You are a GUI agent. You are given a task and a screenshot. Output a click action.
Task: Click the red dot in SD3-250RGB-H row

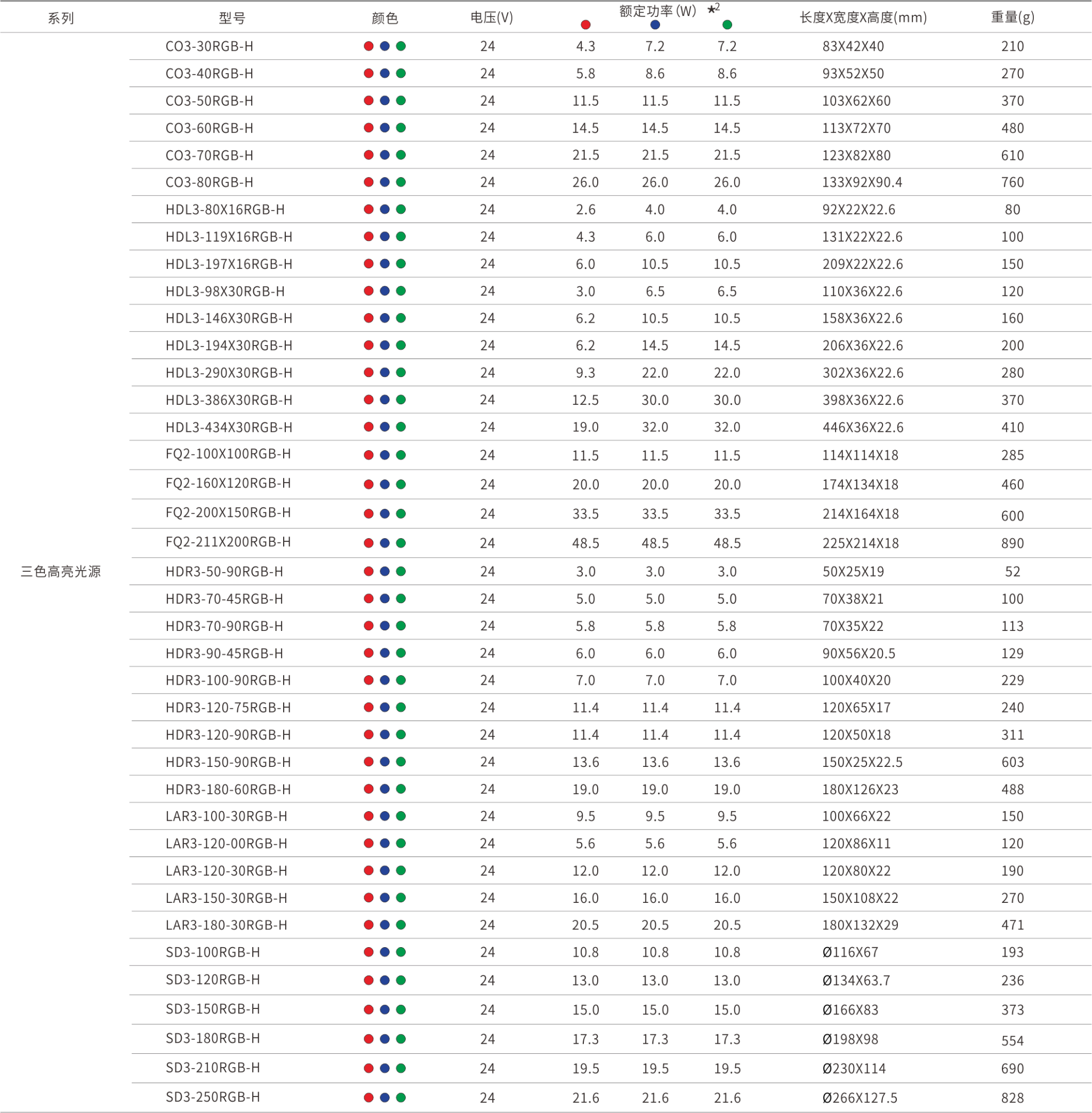click(x=368, y=1098)
